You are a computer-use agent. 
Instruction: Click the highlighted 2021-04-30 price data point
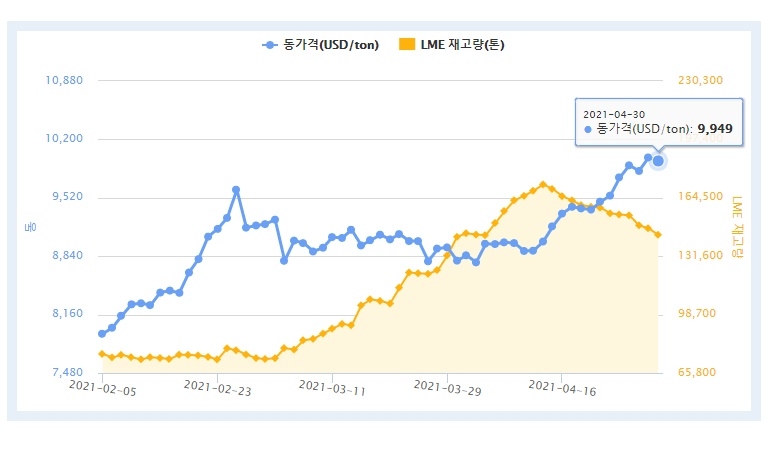point(658,161)
